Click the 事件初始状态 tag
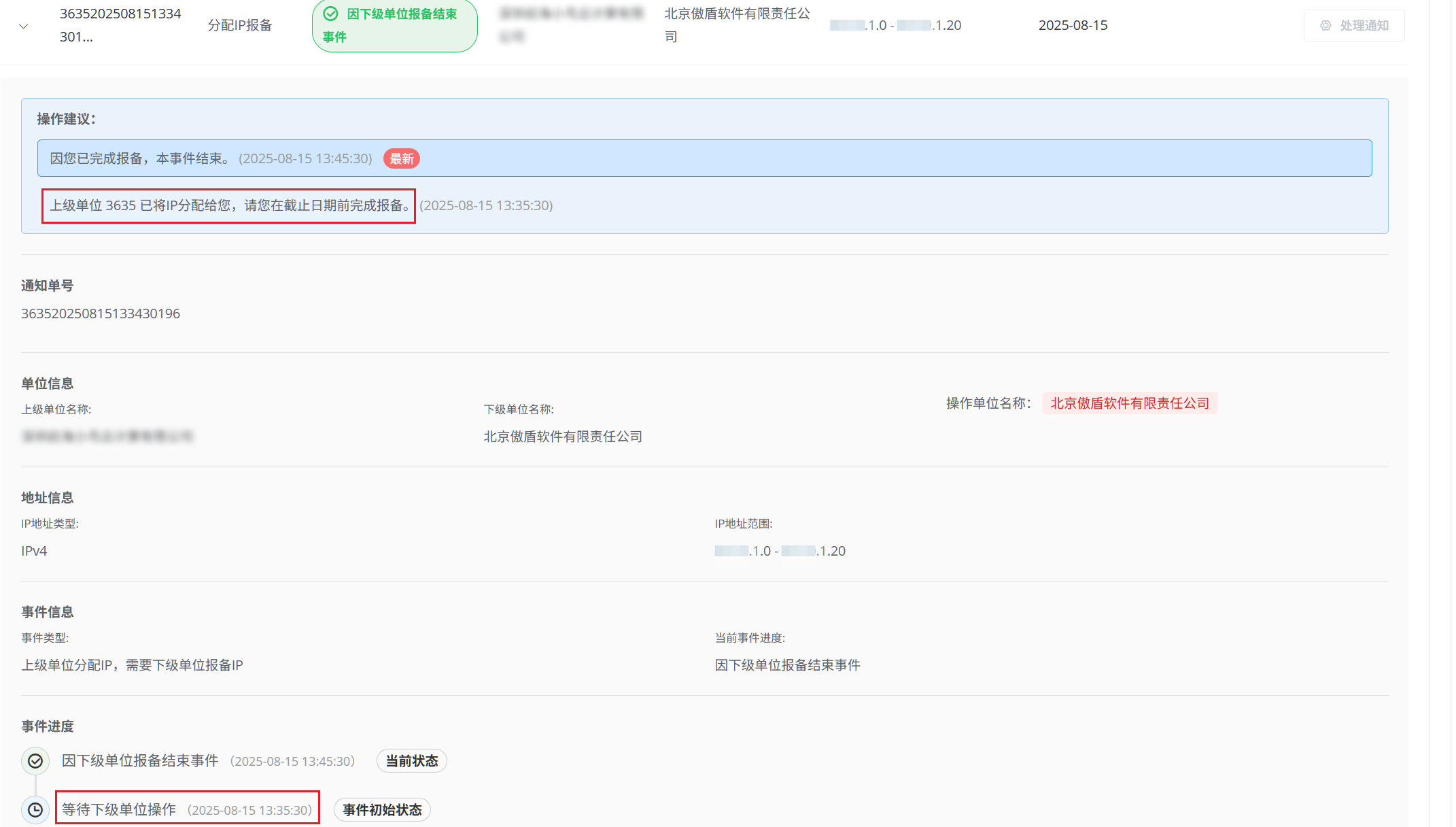 coord(382,810)
